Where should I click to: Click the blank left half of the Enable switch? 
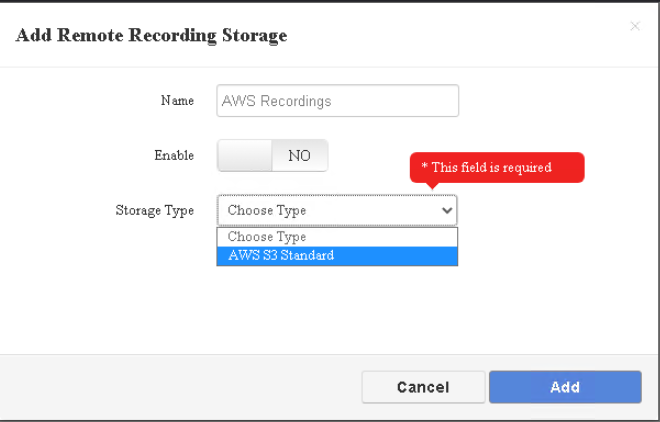(x=245, y=155)
